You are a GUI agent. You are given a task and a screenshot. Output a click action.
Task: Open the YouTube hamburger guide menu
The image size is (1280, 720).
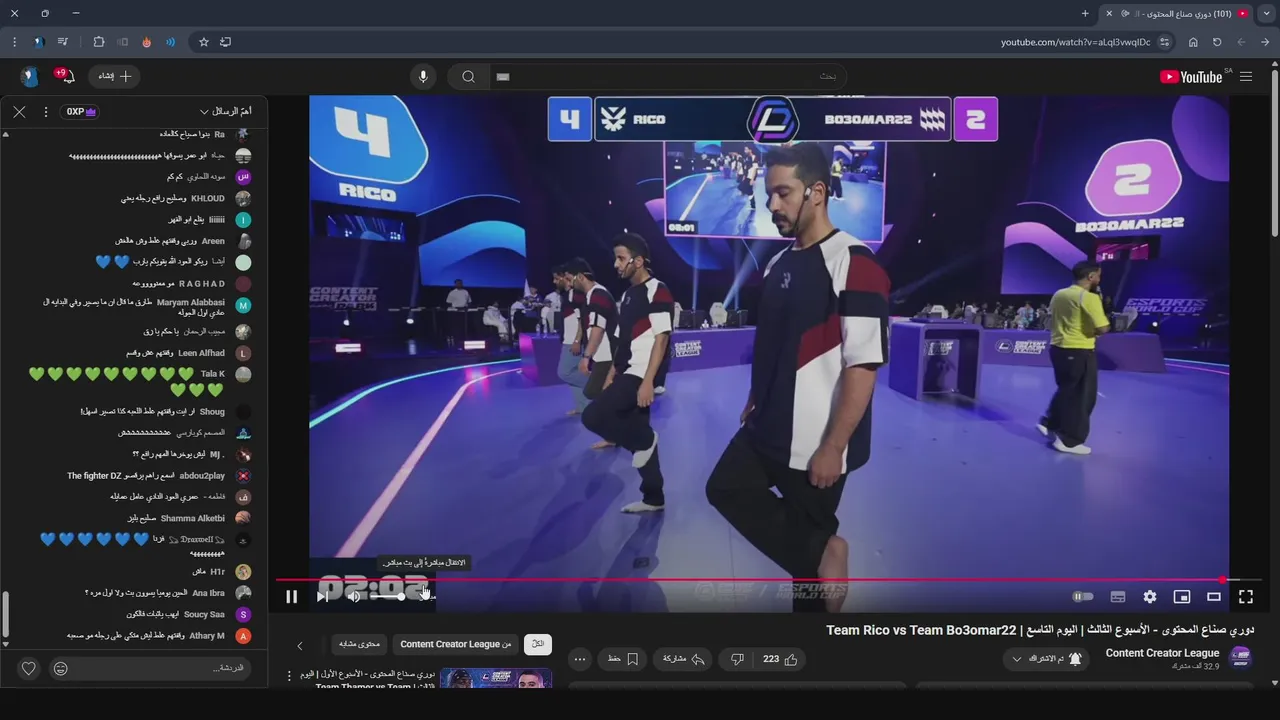[1246, 76]
